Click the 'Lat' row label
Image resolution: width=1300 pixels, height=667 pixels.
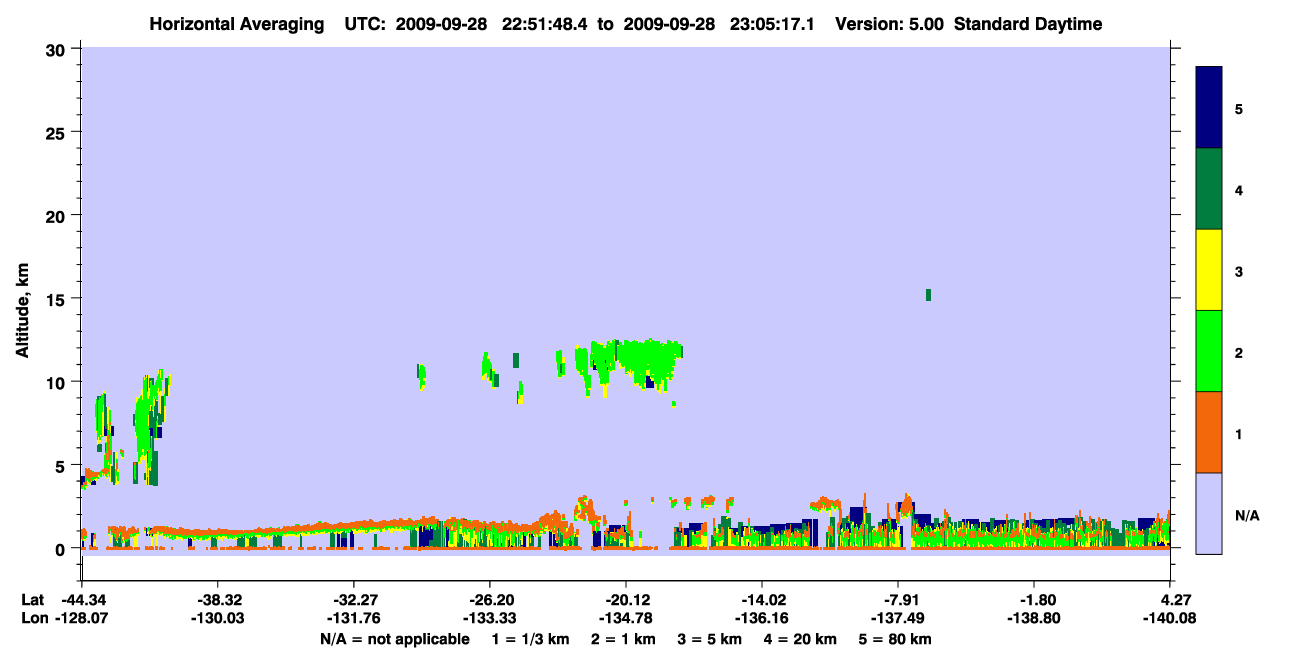32,600
